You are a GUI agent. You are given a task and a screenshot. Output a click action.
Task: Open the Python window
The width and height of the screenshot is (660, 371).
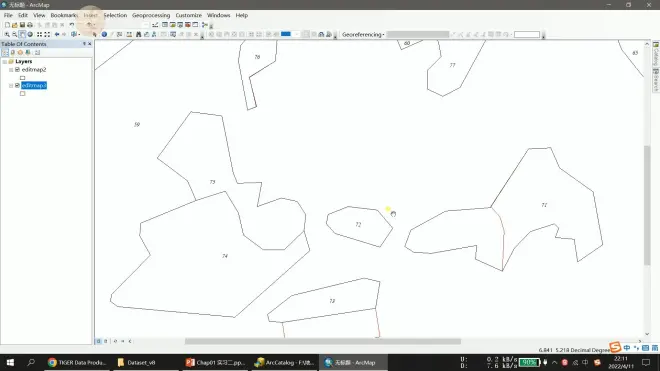pos(195,25)
